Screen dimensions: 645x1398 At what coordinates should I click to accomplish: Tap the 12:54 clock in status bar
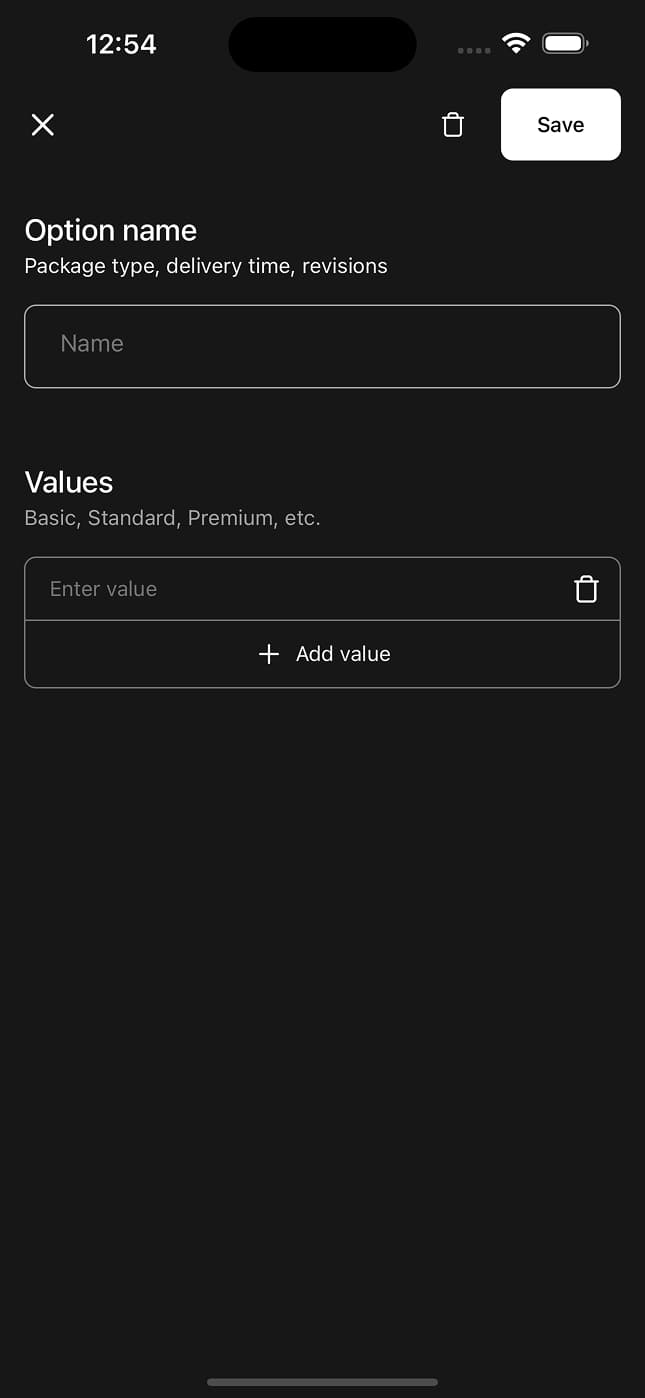(x=121, y=44)
